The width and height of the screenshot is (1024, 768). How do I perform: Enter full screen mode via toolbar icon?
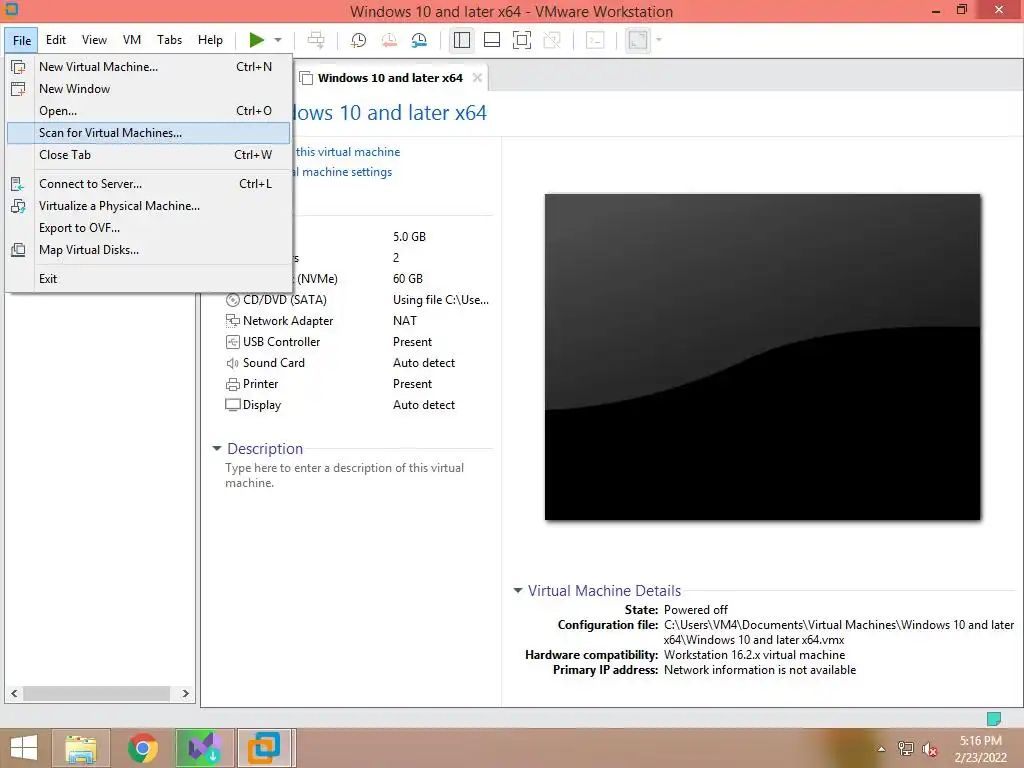(522, 40)
